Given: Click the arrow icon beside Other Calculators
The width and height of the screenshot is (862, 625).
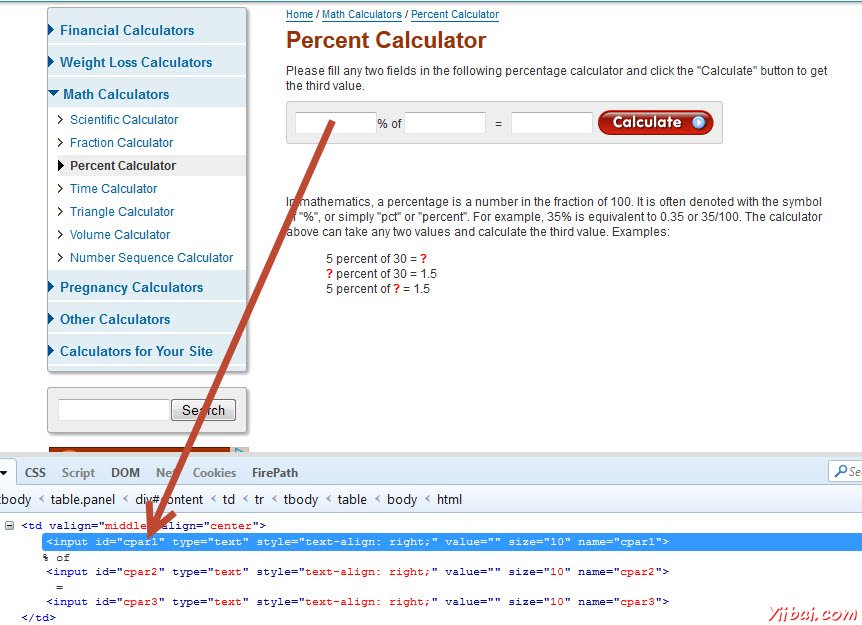Looking at the screenshot, I should tap(52, 319).
